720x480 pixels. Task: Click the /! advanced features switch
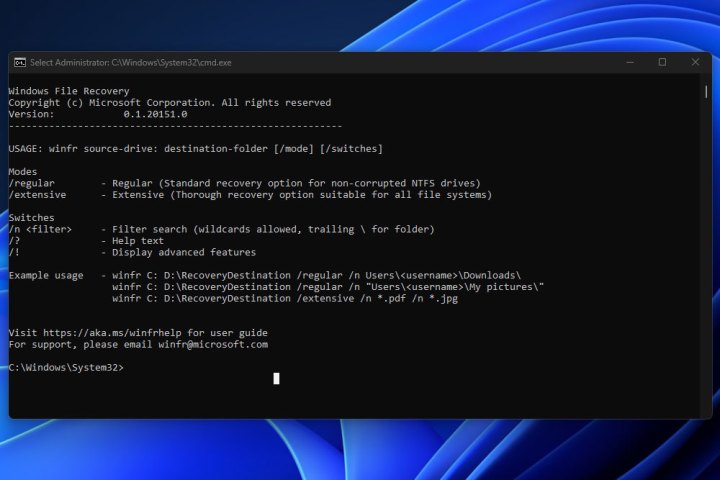point(15,252)
